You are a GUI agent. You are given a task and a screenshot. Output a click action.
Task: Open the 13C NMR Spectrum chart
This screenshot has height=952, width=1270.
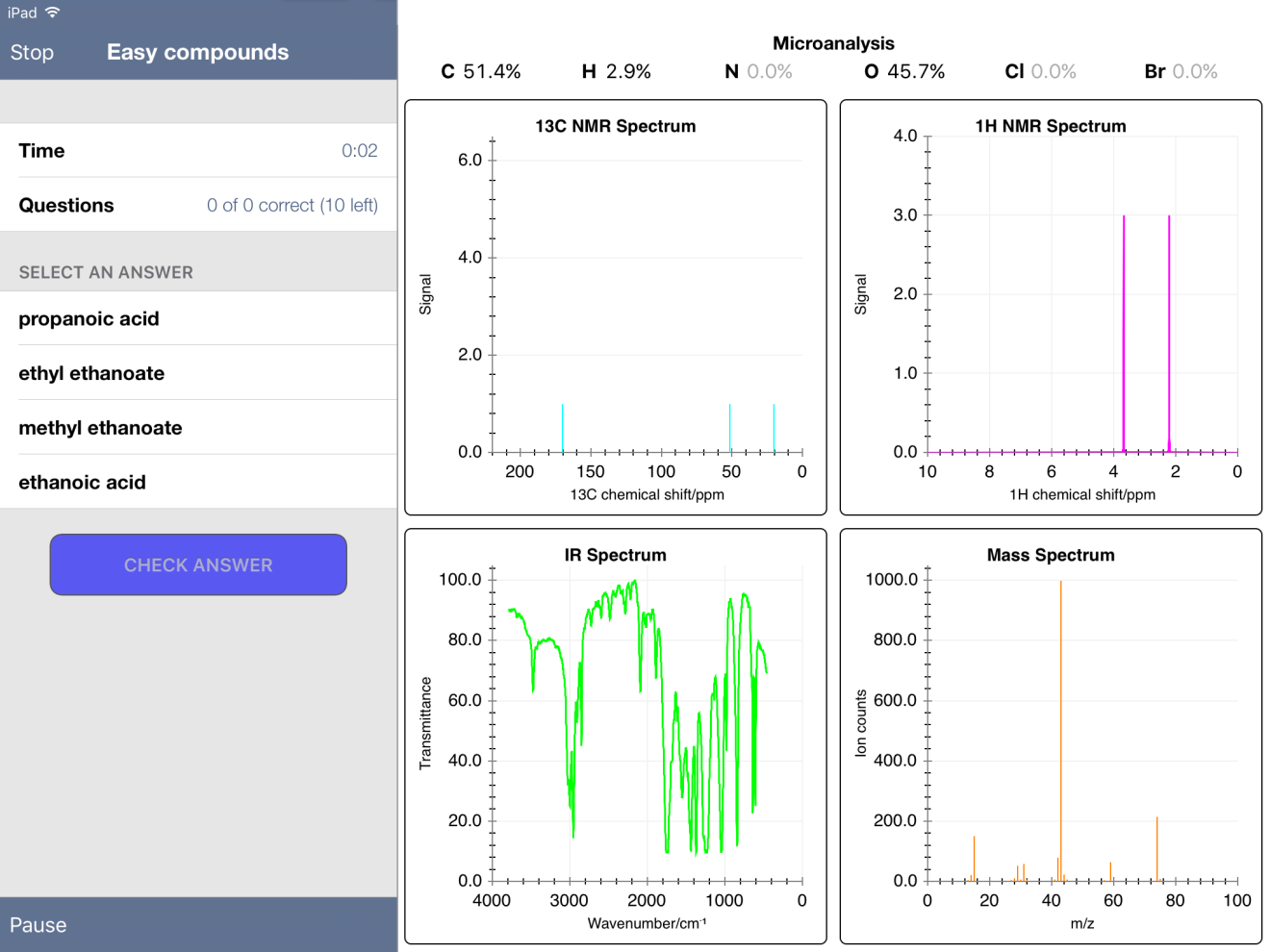click(x=616, y=308)
